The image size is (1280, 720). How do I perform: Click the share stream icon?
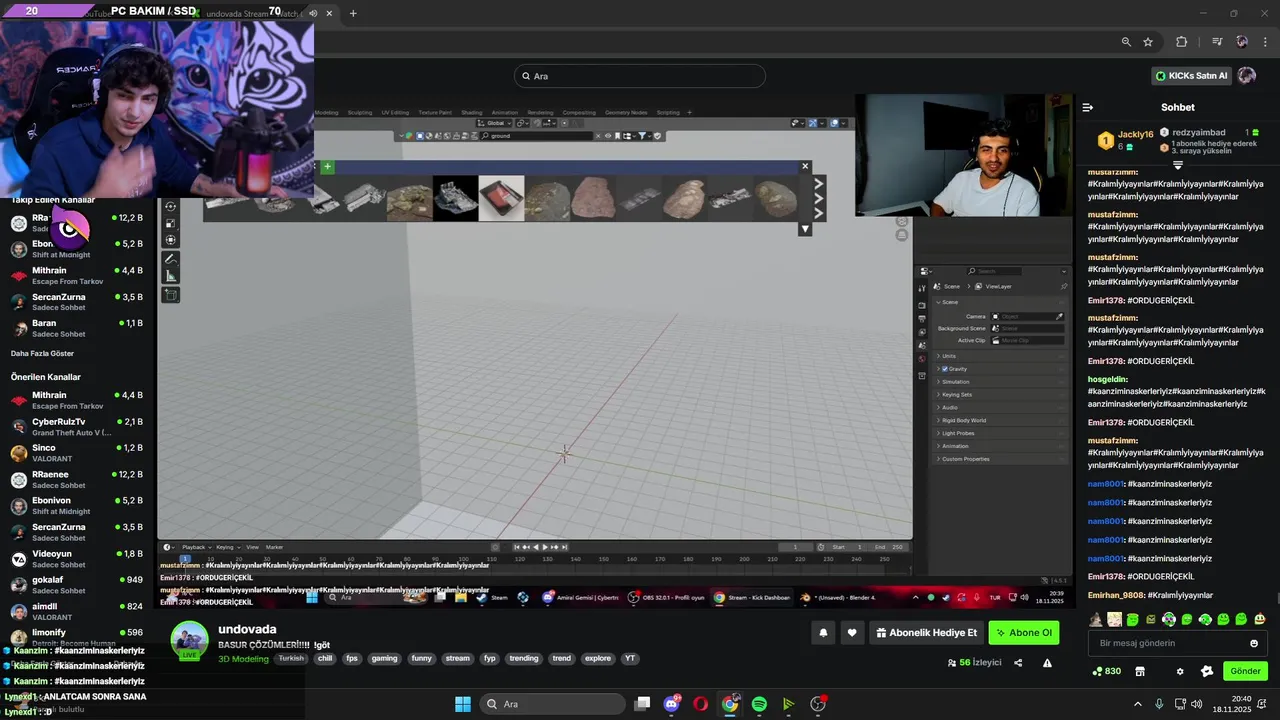pyautogui.click(x=1018, y=663)
